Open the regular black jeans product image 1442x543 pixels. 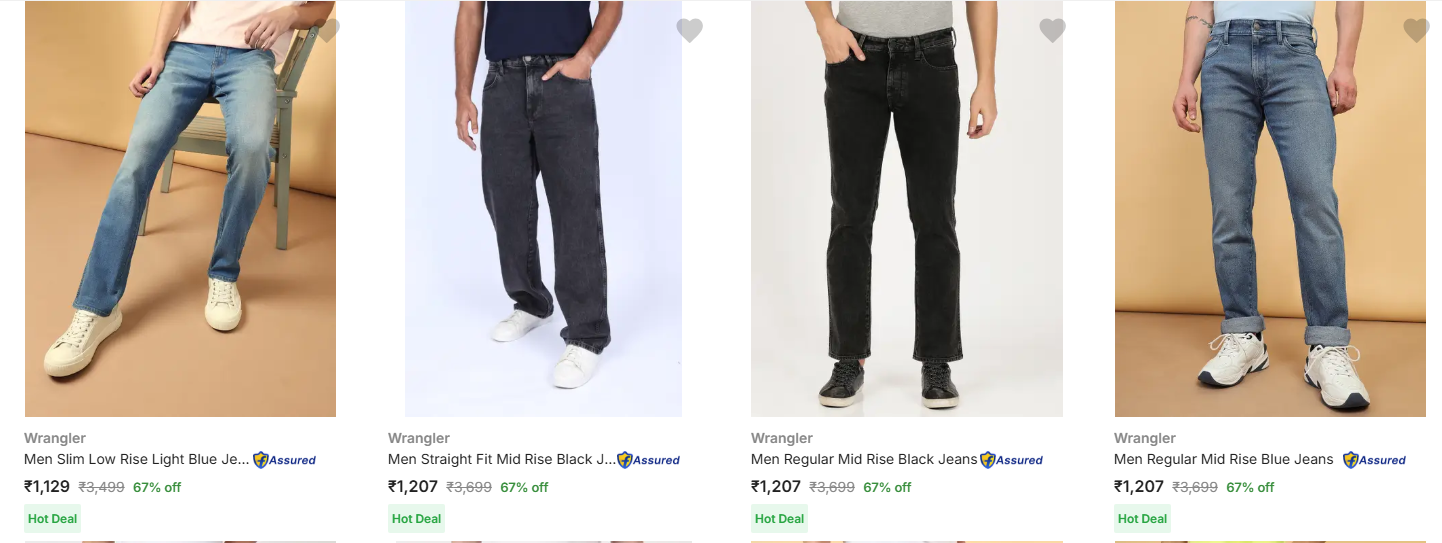click(x=906, y=210)
